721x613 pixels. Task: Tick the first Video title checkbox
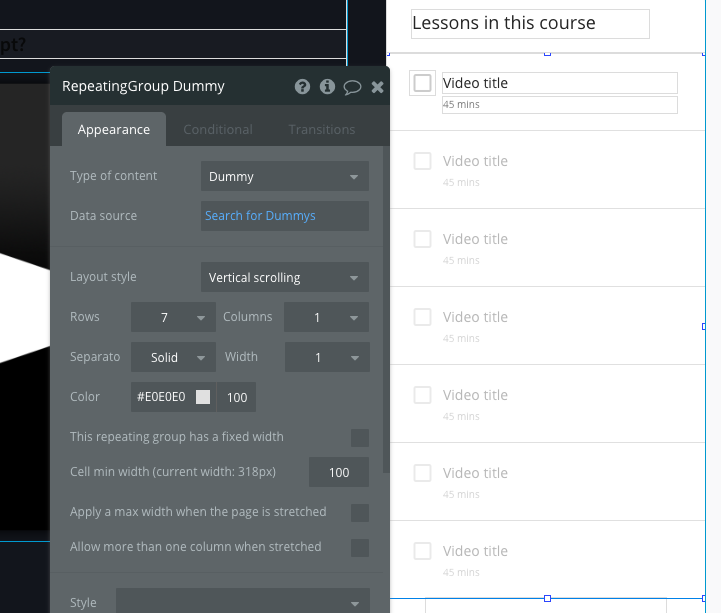422,83
